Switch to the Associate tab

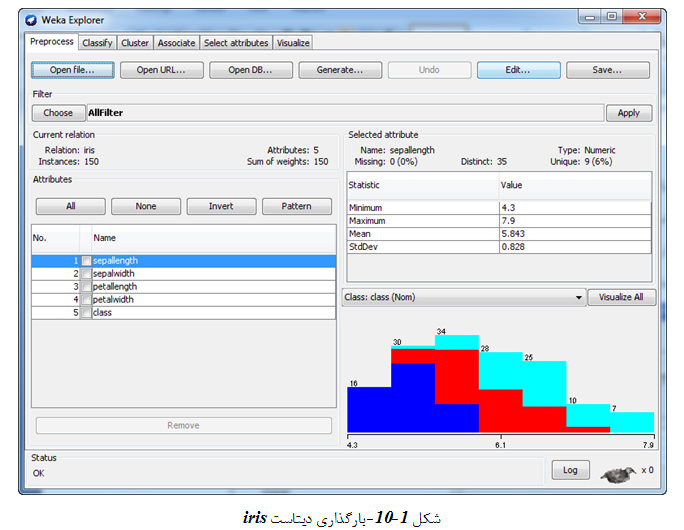pos(176,43)
